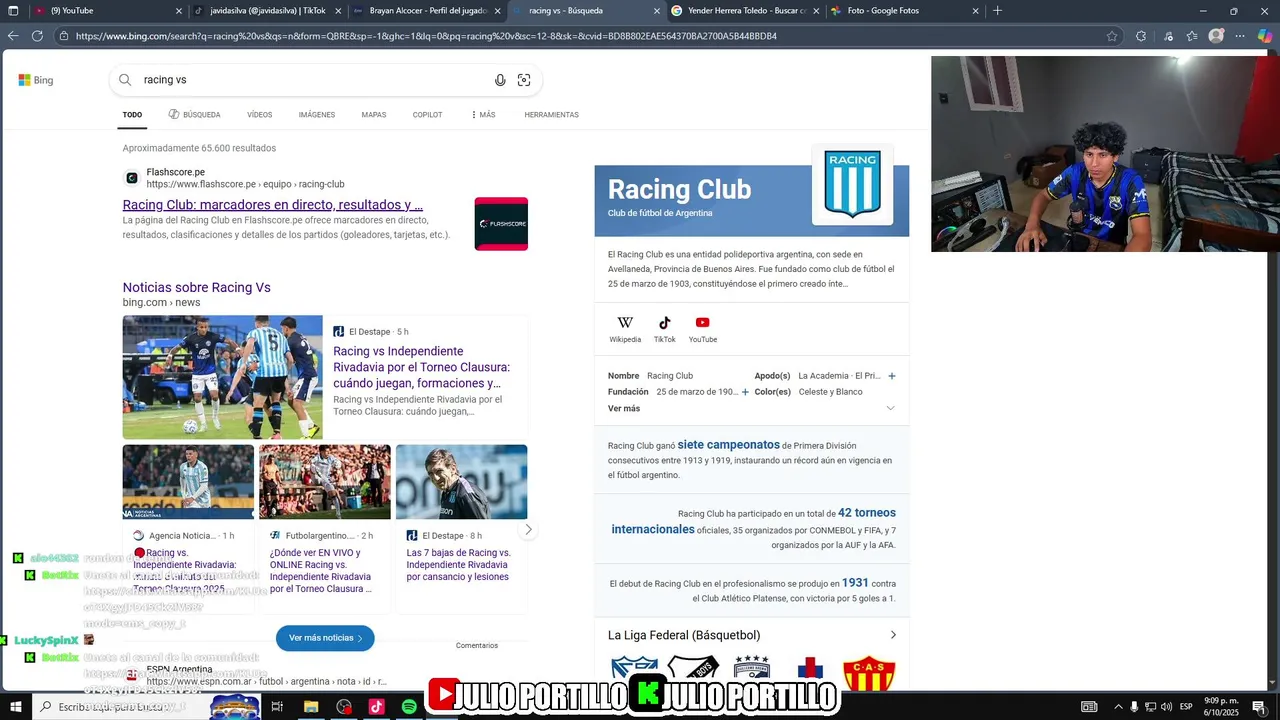Switch to BÚSQUEDA tab
This screenshot has height=720, width=1280.
coord(194,115)
